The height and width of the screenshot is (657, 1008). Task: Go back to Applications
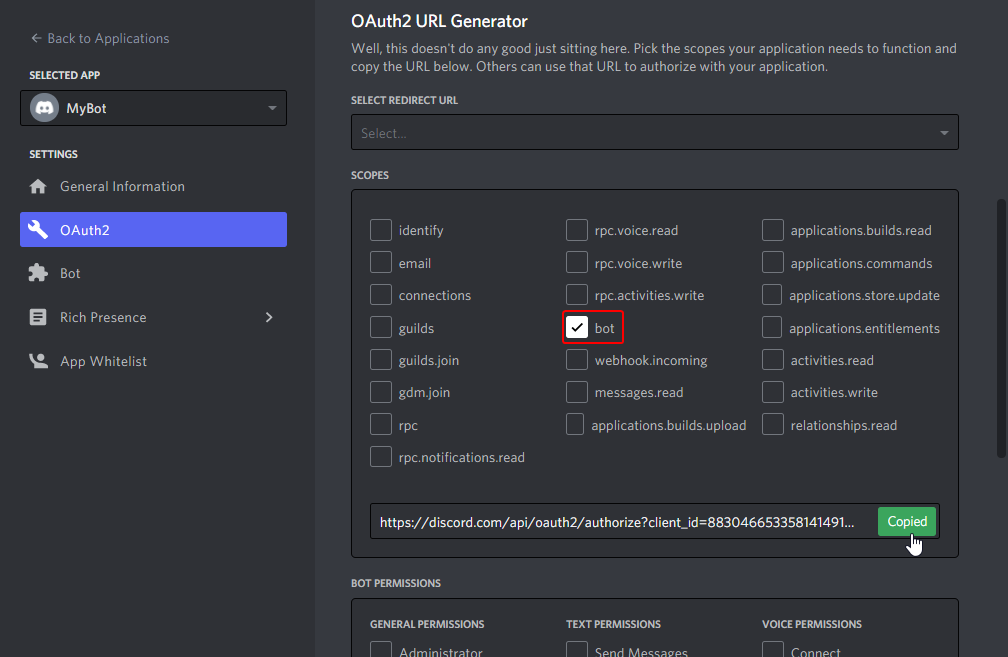[100, 39]
